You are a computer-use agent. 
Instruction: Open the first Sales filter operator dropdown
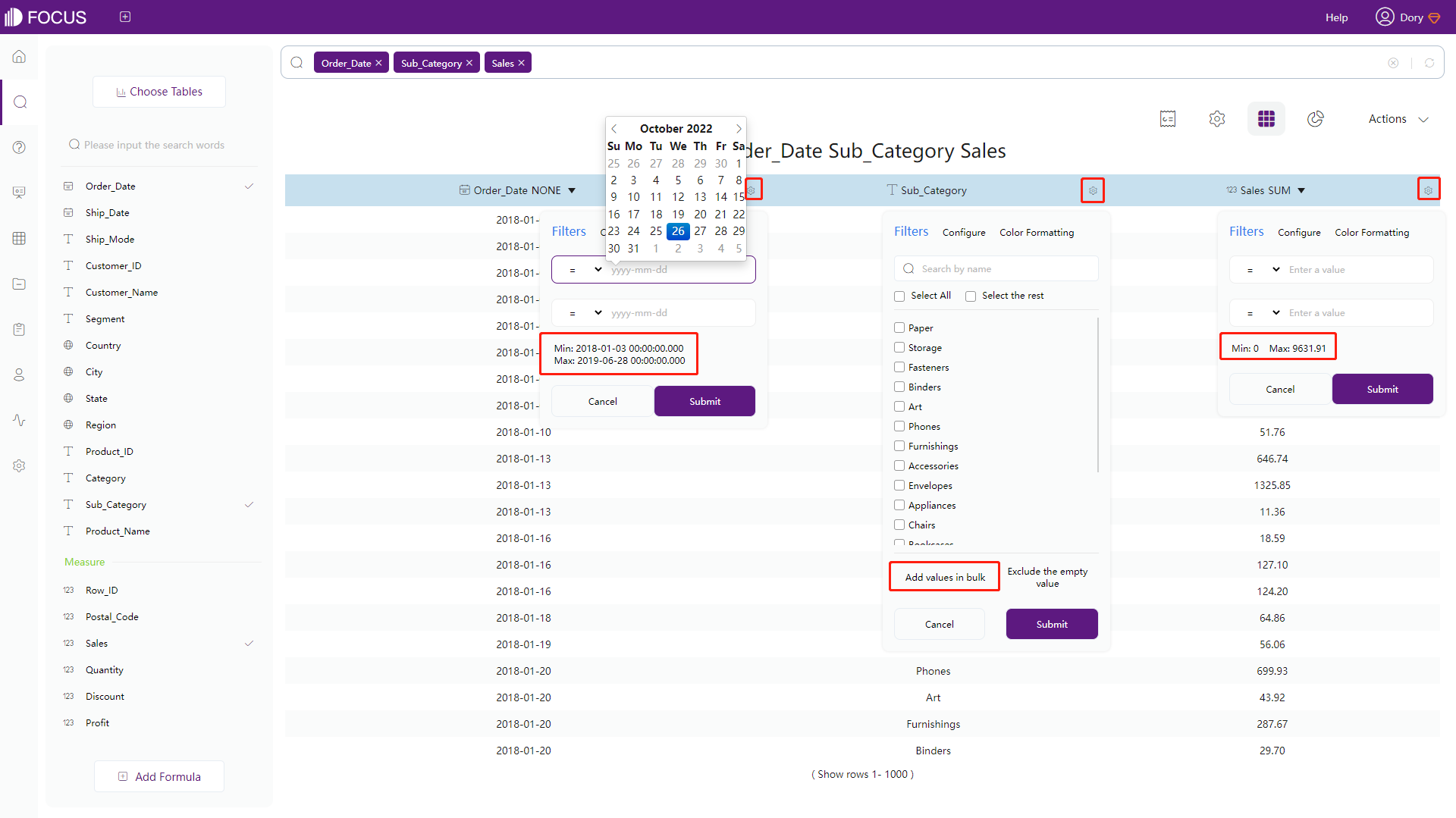(1263, 270)
